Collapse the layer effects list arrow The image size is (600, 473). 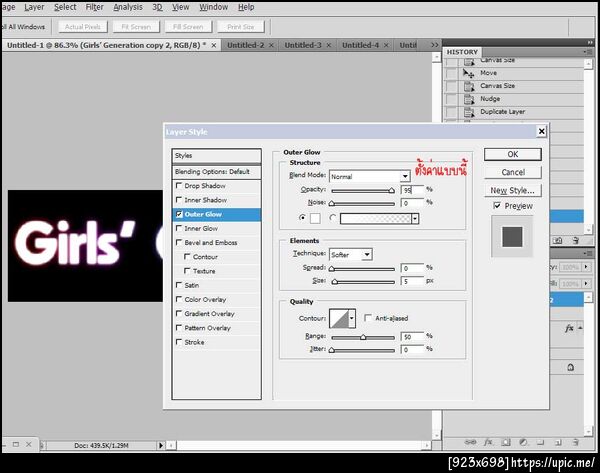point(580,328)
